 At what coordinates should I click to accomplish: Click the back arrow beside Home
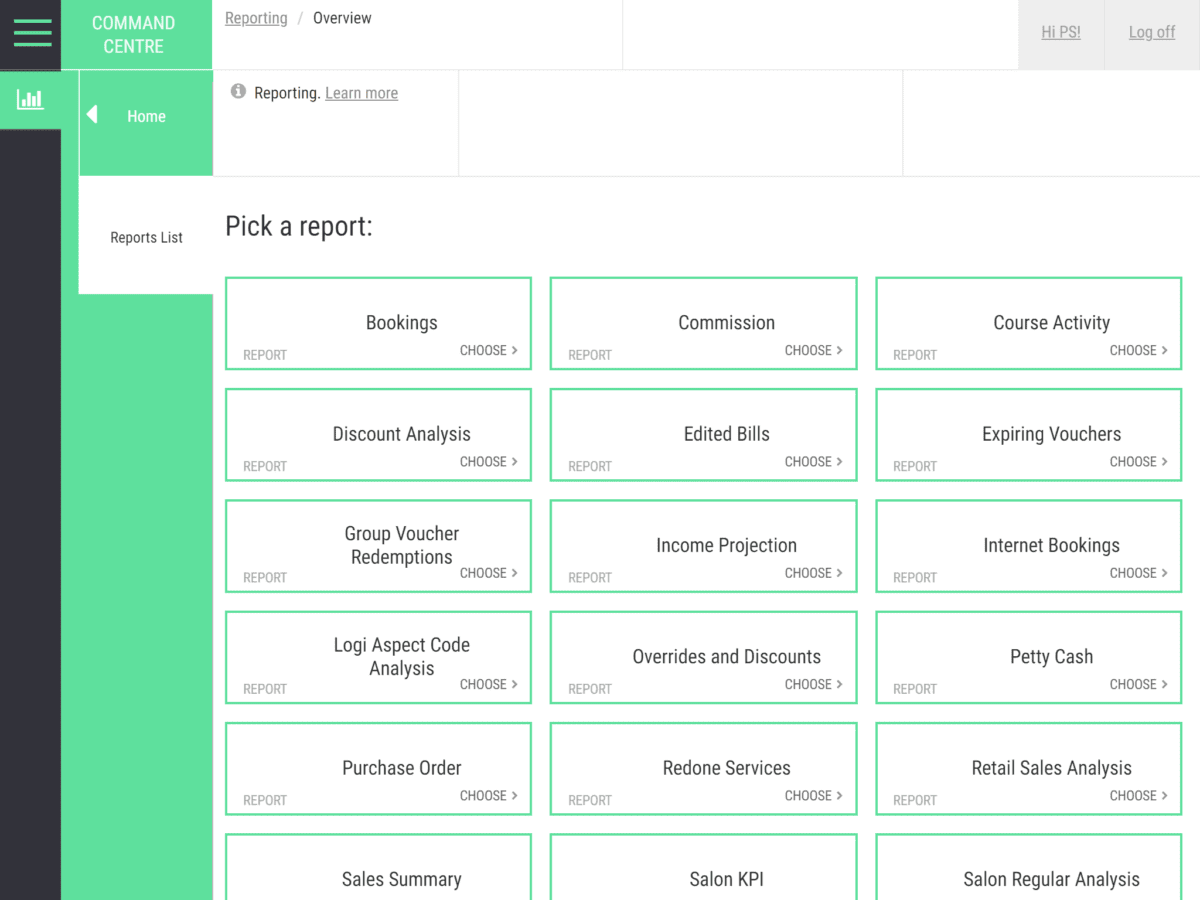pos(92,115)
